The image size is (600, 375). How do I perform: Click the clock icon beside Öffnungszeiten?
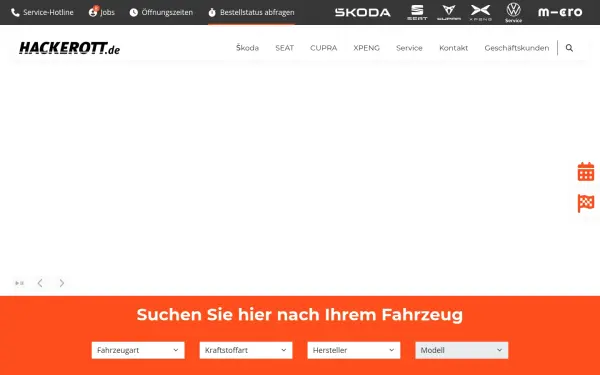click(134, 13)
